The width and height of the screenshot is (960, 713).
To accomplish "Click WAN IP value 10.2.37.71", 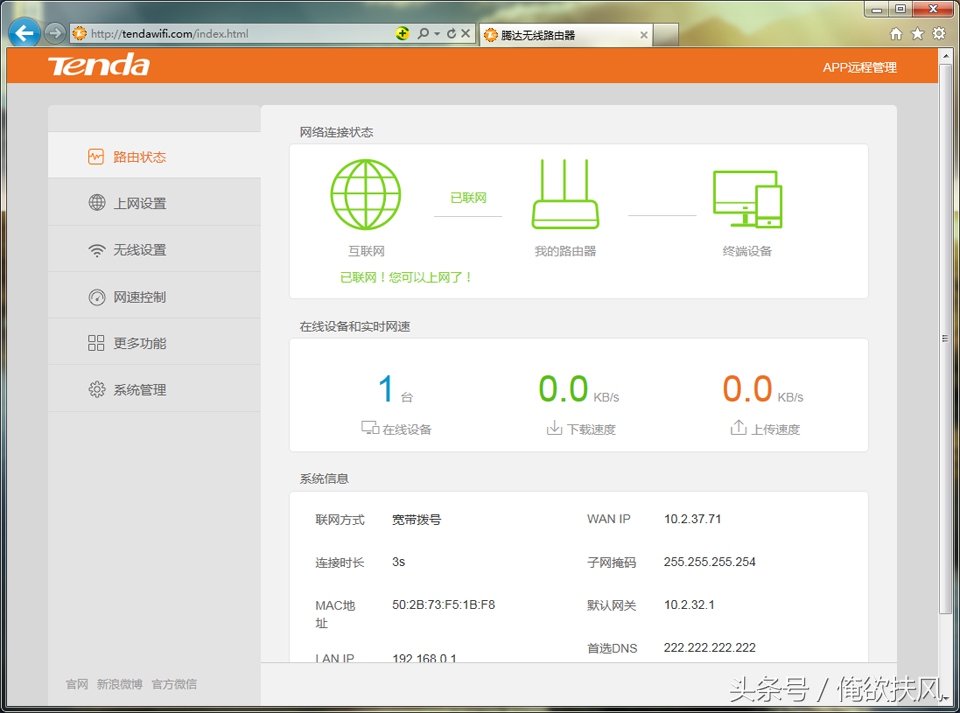I will tap(692, 519).
